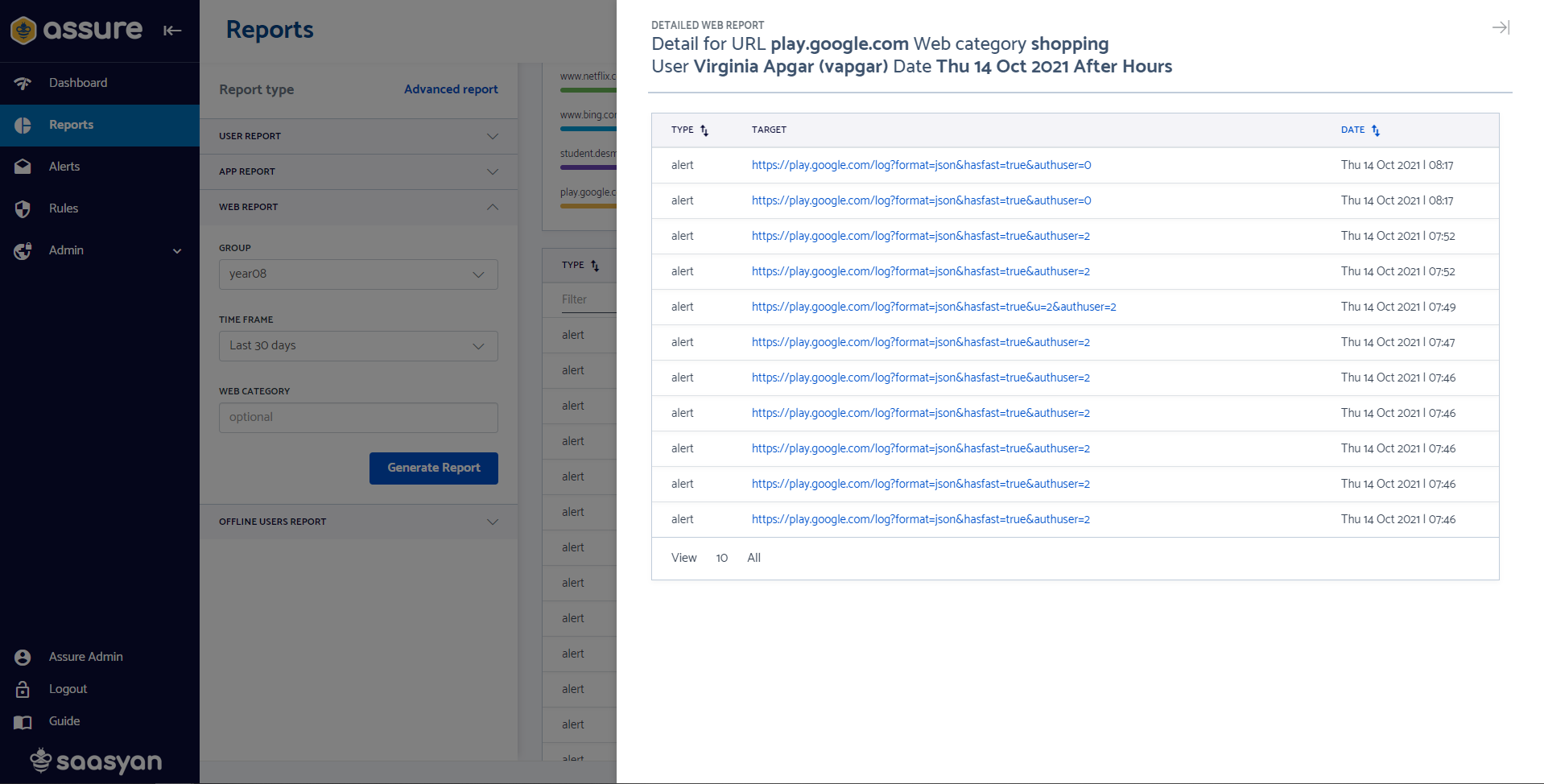1544x784 pixels.
Task: Click the Alerts envelope icon
Action: pos(23,166)
